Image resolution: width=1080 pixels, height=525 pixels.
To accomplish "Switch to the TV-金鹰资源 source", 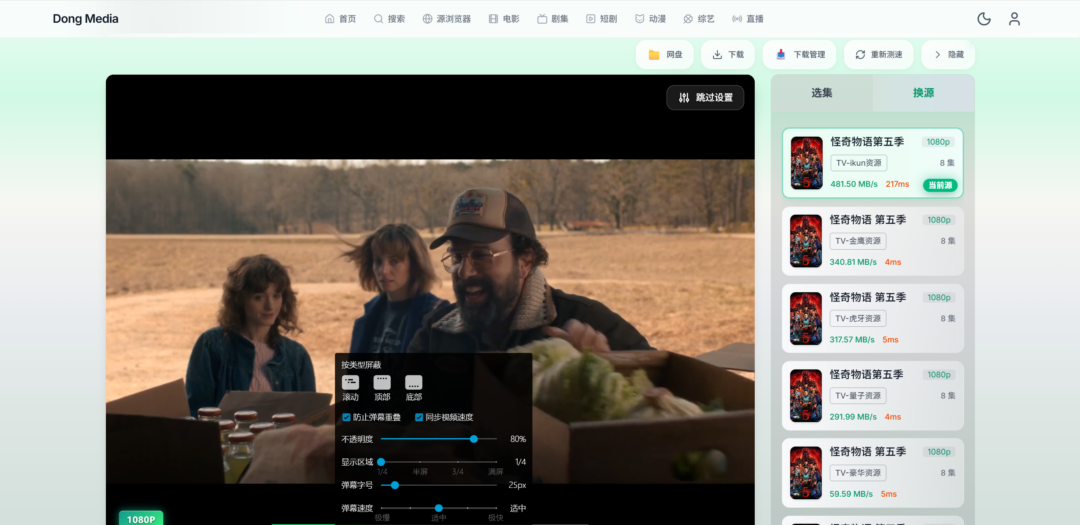I will click(x=873, y=241).
